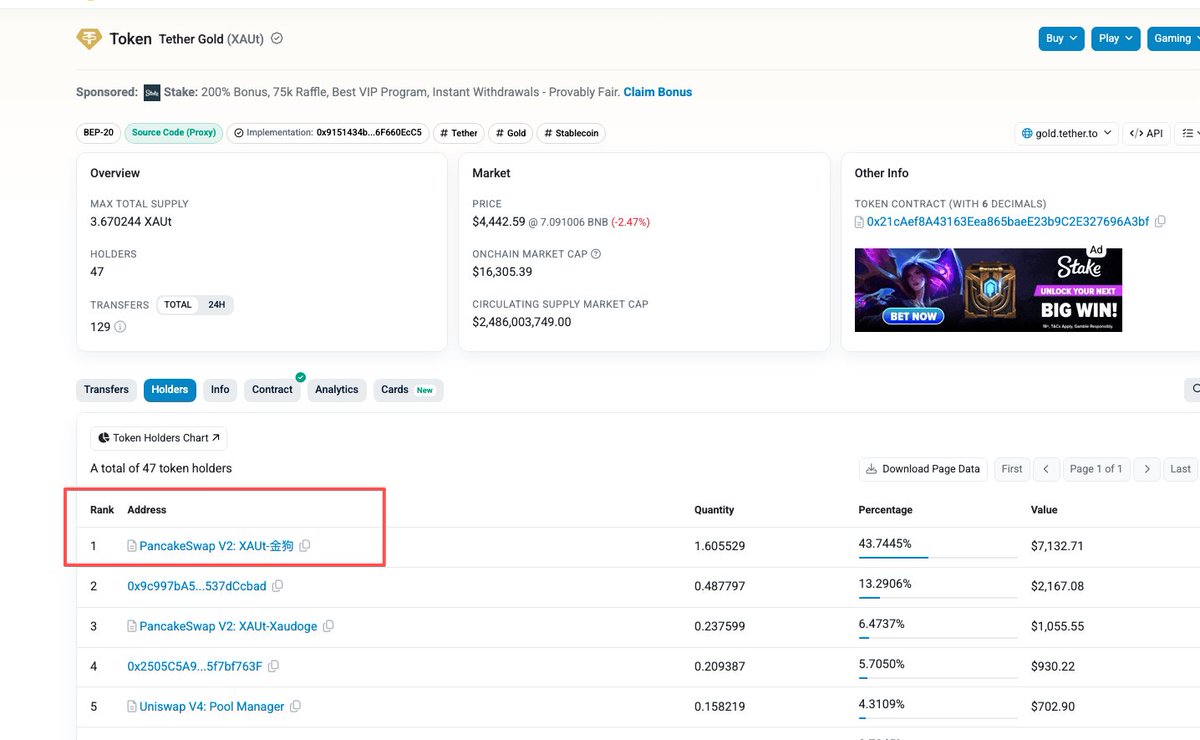
Task: Copy the PancakeSwap V2: XAUt-金狗 address
Action: pyautogui.click(x=305, y=546)
